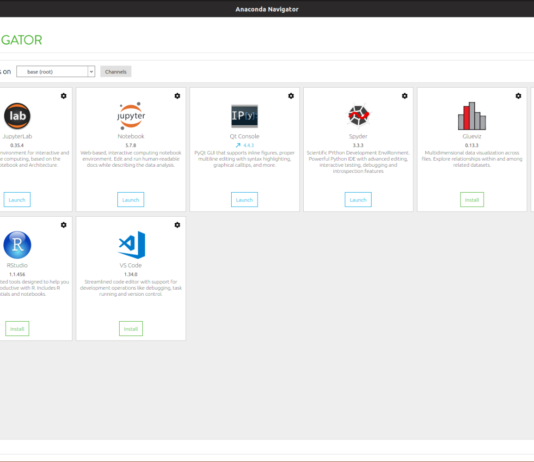The height and width of the screenshot is (462, 534).
Task: Click the Qt Console 4.4.3 update version link
Action: 249,145
